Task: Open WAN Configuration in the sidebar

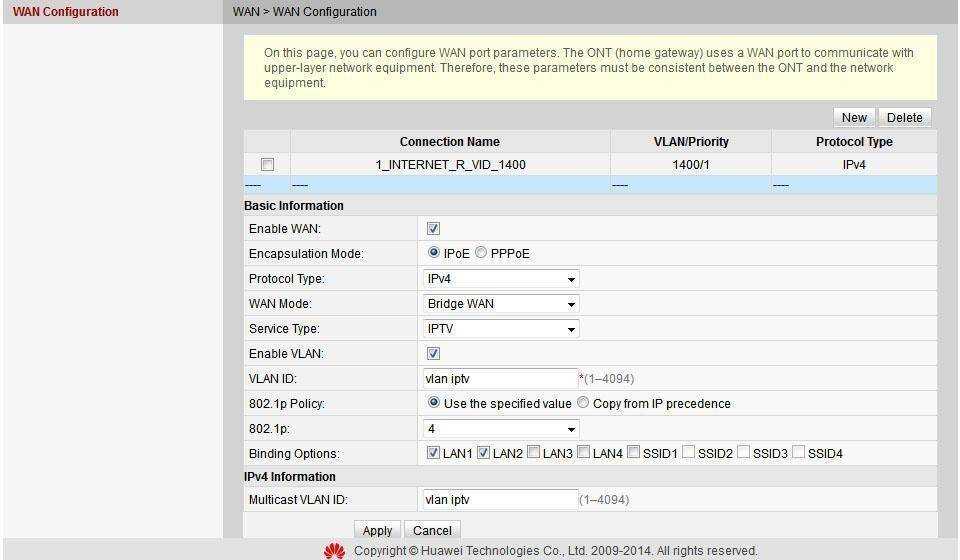Action: (66, 12)
